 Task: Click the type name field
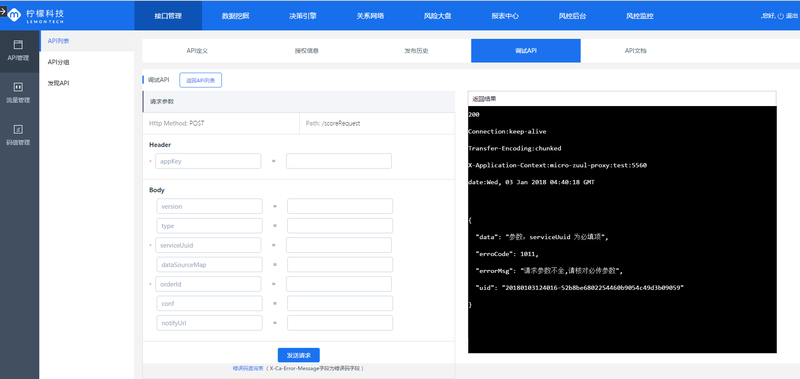click(x=210, y=225)
